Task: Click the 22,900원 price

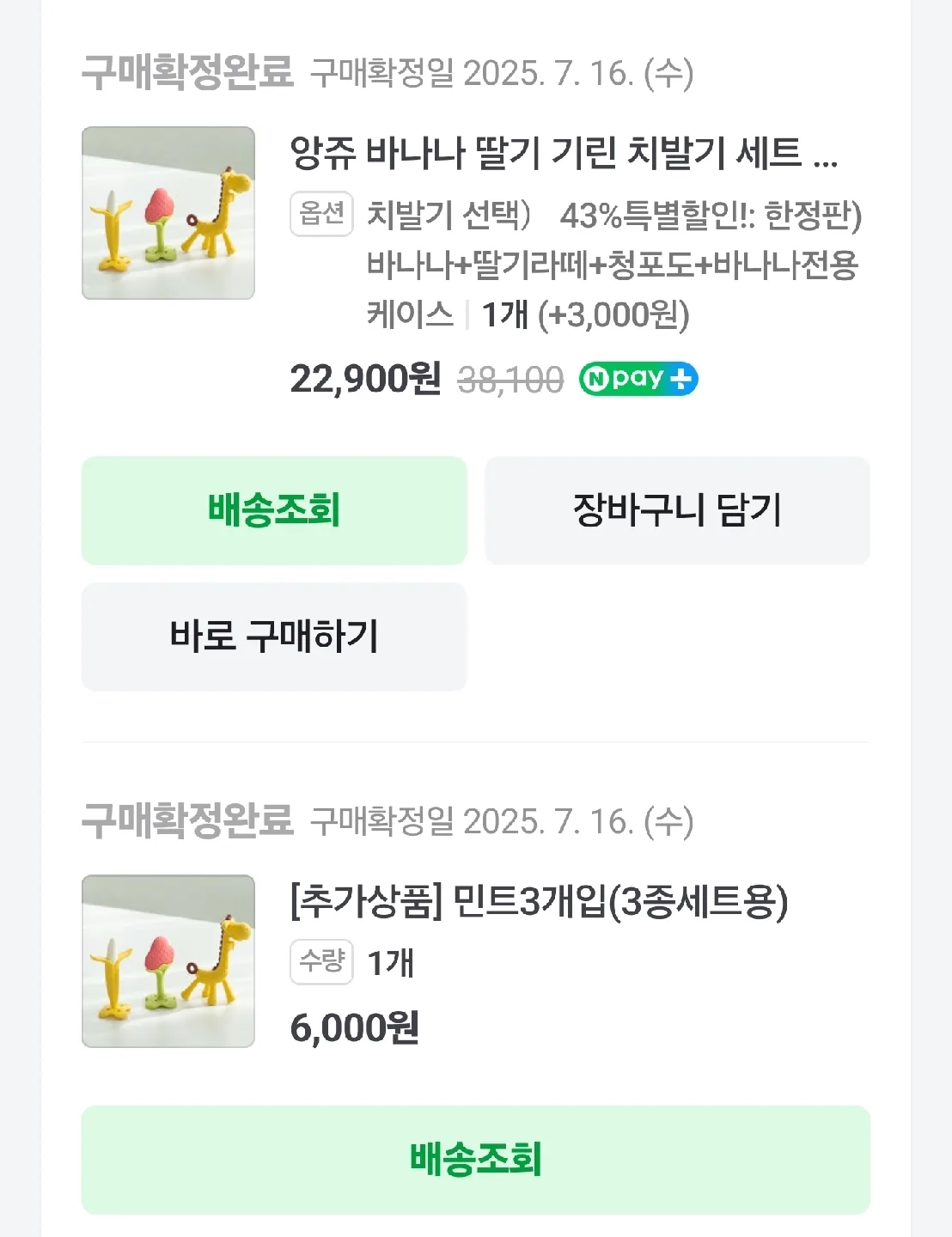Action: coord(365,379)
